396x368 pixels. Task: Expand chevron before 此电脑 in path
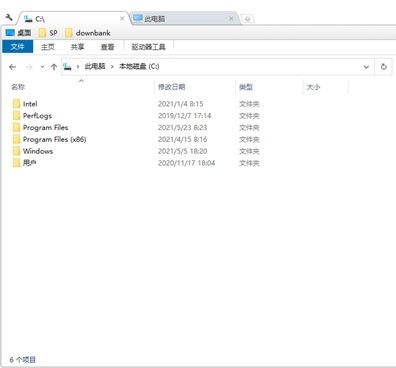point(78,67)
